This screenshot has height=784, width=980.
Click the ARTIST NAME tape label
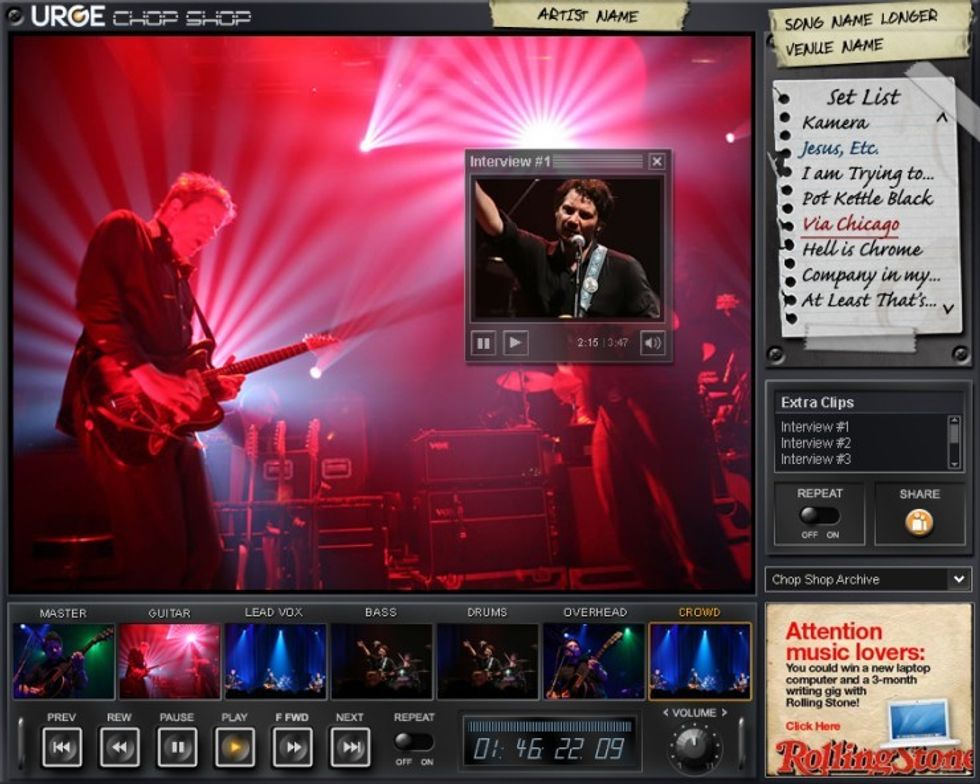click(588, 15)
